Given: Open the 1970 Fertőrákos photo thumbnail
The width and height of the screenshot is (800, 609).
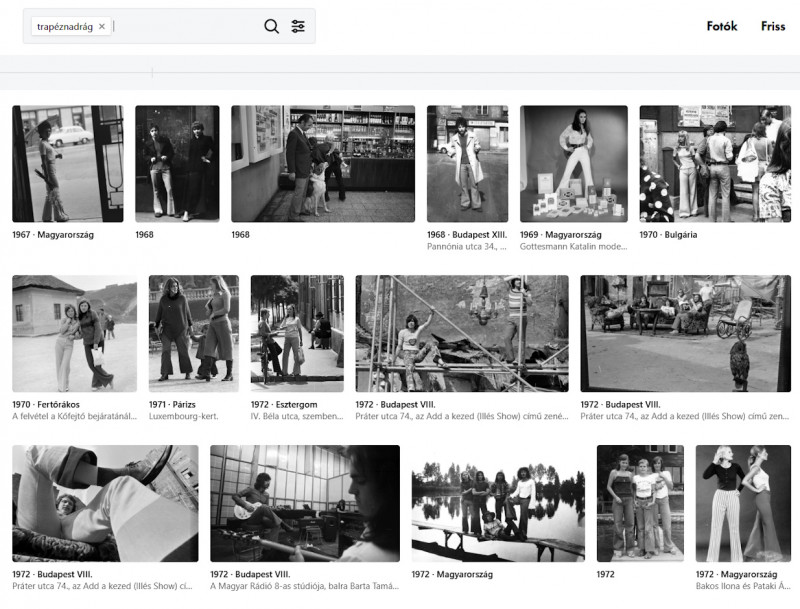Looking at the screenshot, I should 74,334.
